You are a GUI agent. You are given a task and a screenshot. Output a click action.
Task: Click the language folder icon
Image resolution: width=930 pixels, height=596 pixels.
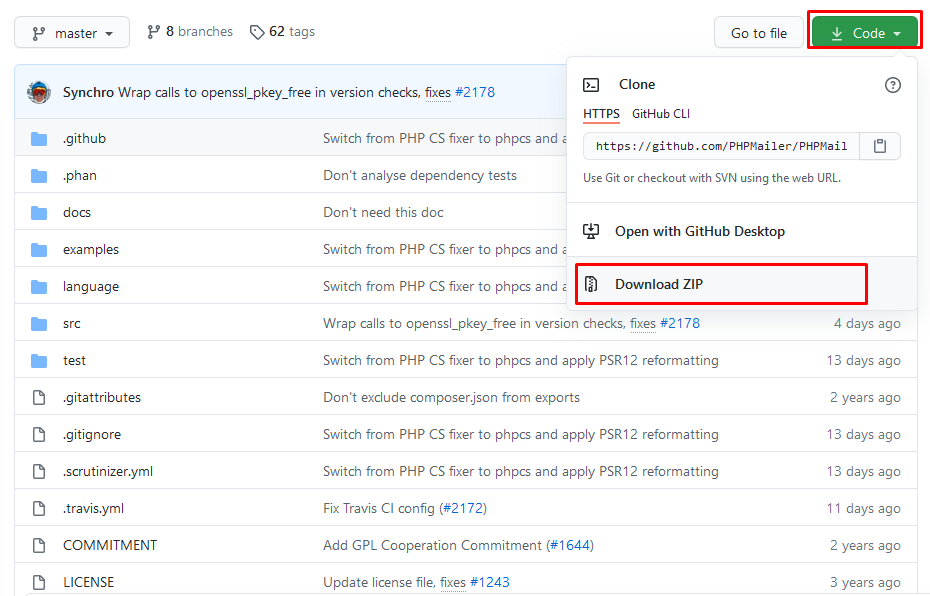[39, 286]
